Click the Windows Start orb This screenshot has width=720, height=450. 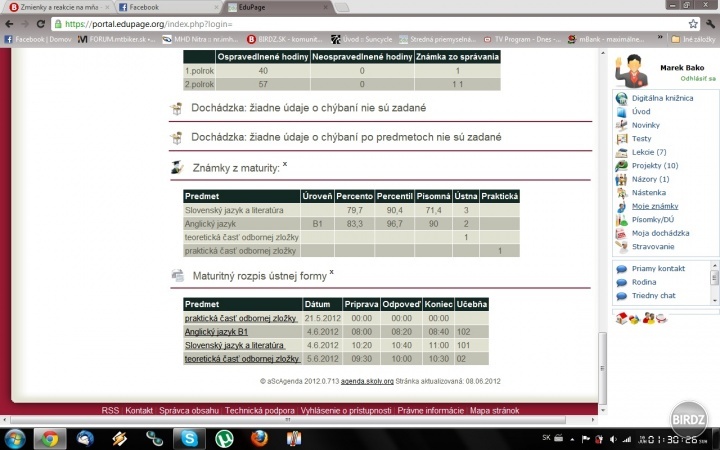15,439
